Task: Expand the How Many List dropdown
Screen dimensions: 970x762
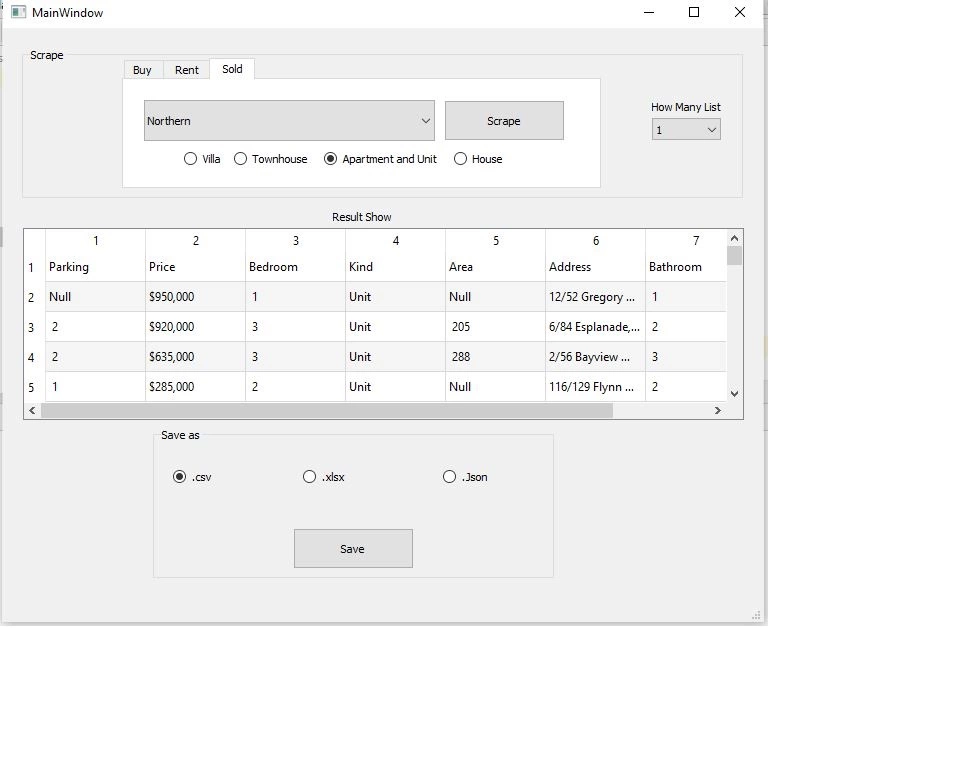Action: (x=686, y=130)
